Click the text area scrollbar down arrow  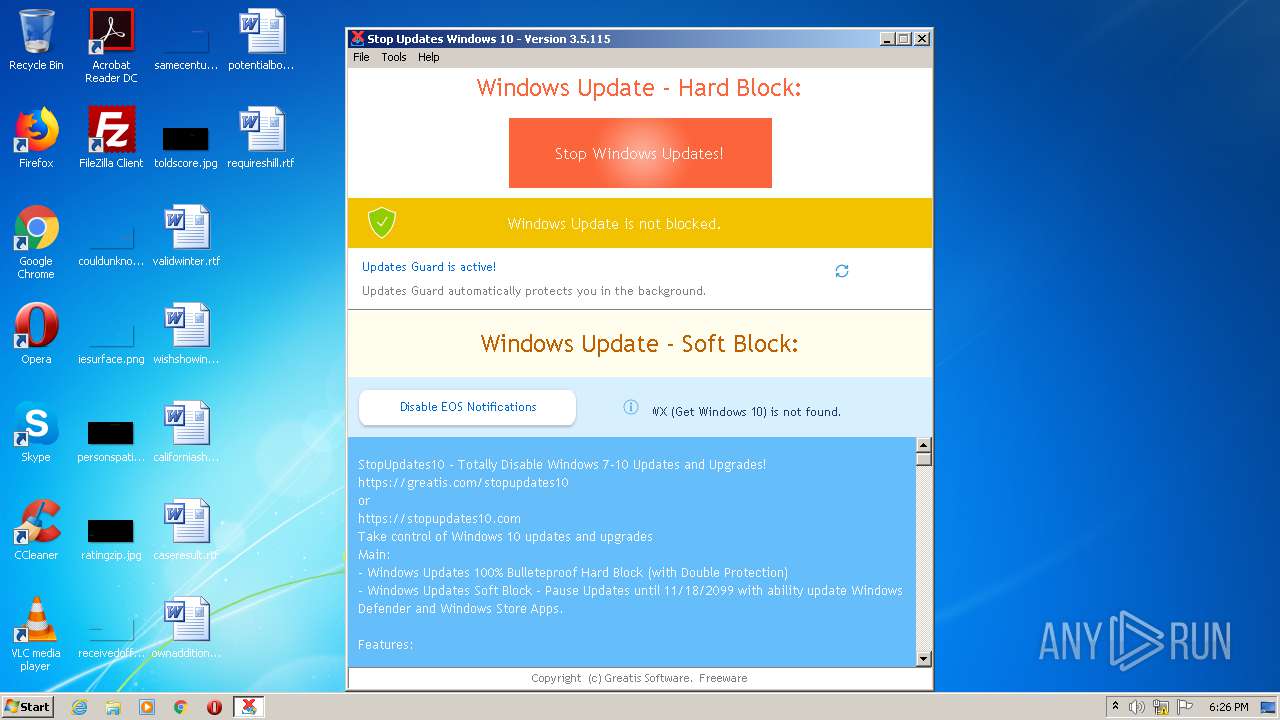[924, 658]
